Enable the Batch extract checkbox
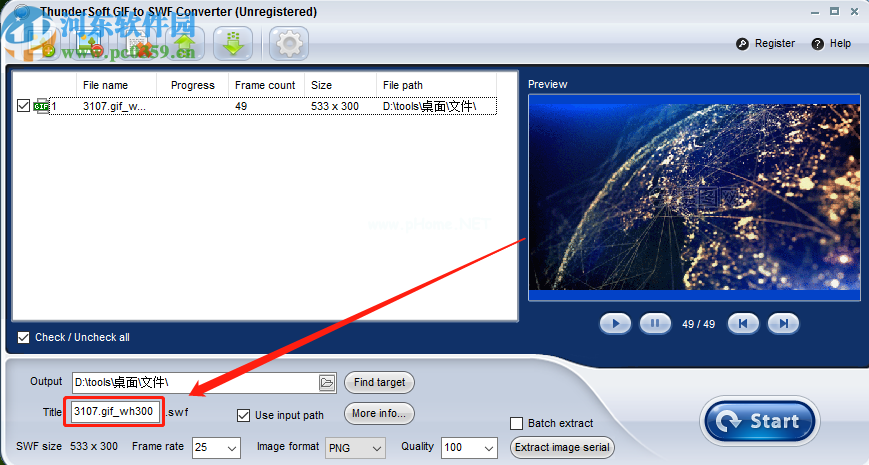The height and width of the screenshot is (465, 869). (517, 423)
